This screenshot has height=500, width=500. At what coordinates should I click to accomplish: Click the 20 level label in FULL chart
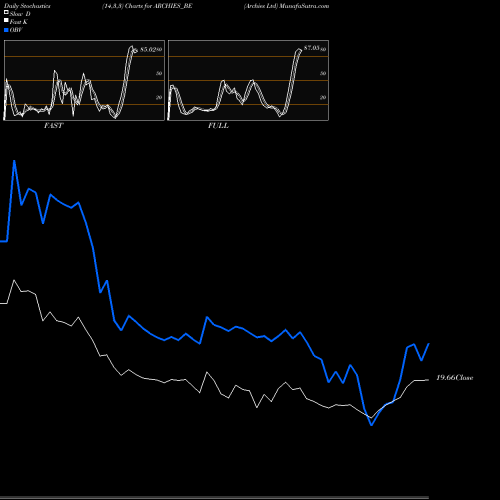pos(323,97)
